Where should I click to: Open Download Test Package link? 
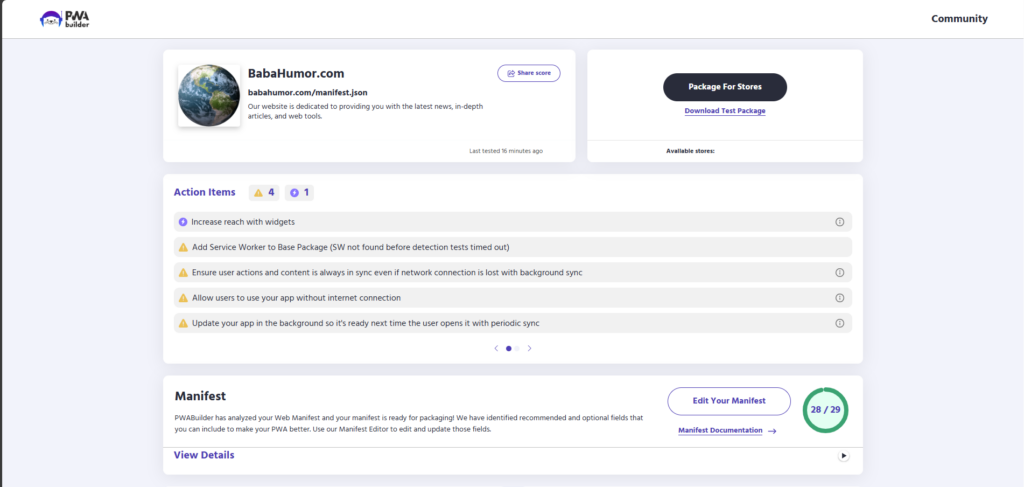click(725, 111)
